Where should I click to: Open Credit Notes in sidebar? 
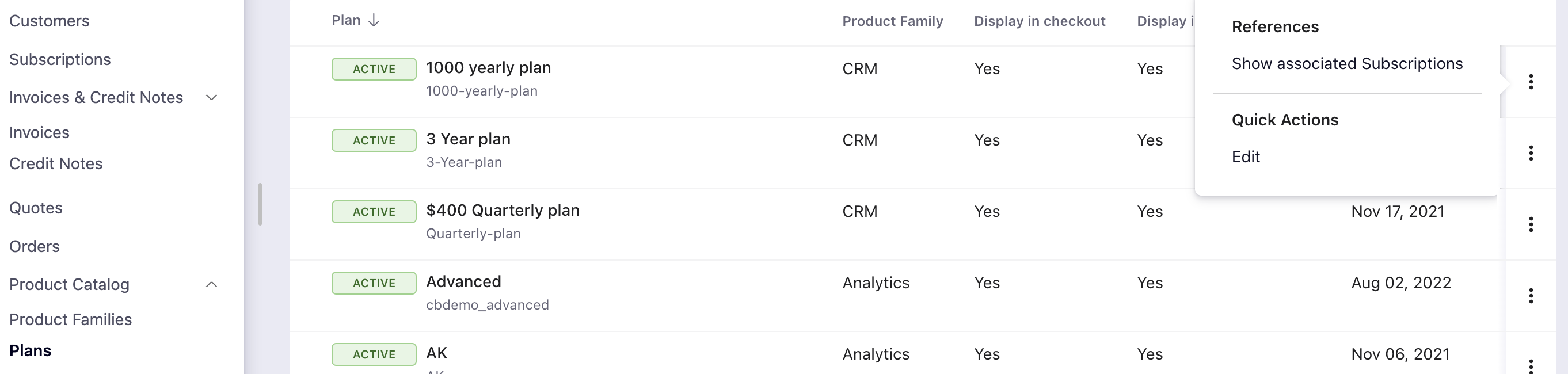[x=56, y=163]
